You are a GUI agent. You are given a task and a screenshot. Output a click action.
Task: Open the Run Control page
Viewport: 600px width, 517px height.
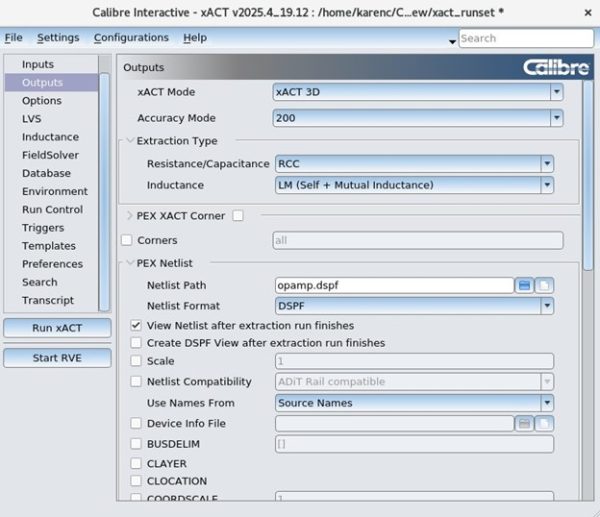click(x=52, y=210)
